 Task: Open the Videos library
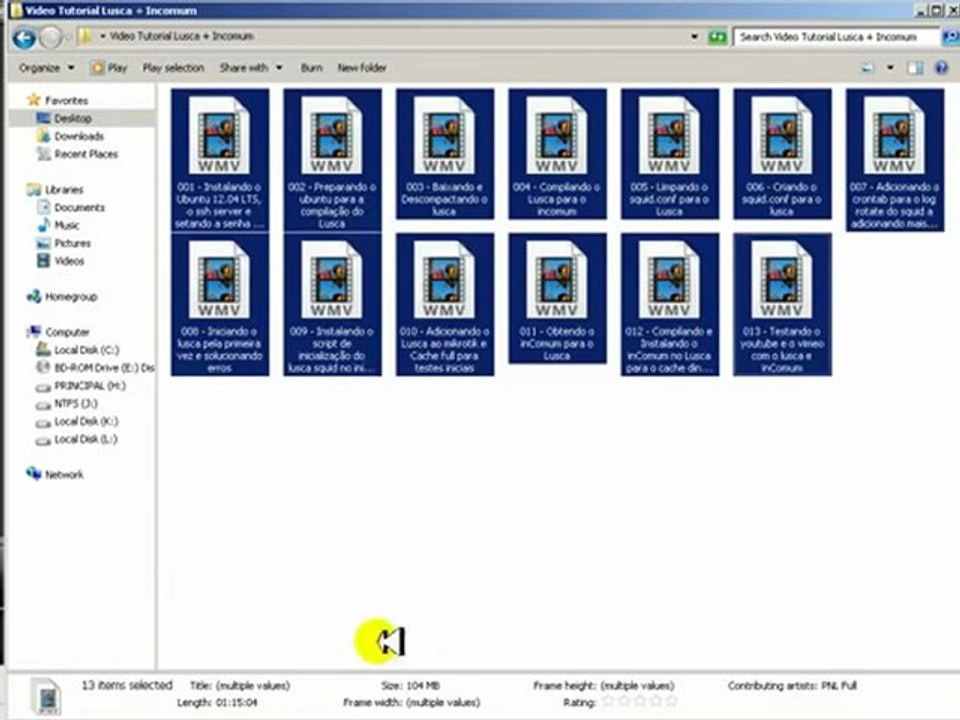pyautogui.click(x=61, y=261)
